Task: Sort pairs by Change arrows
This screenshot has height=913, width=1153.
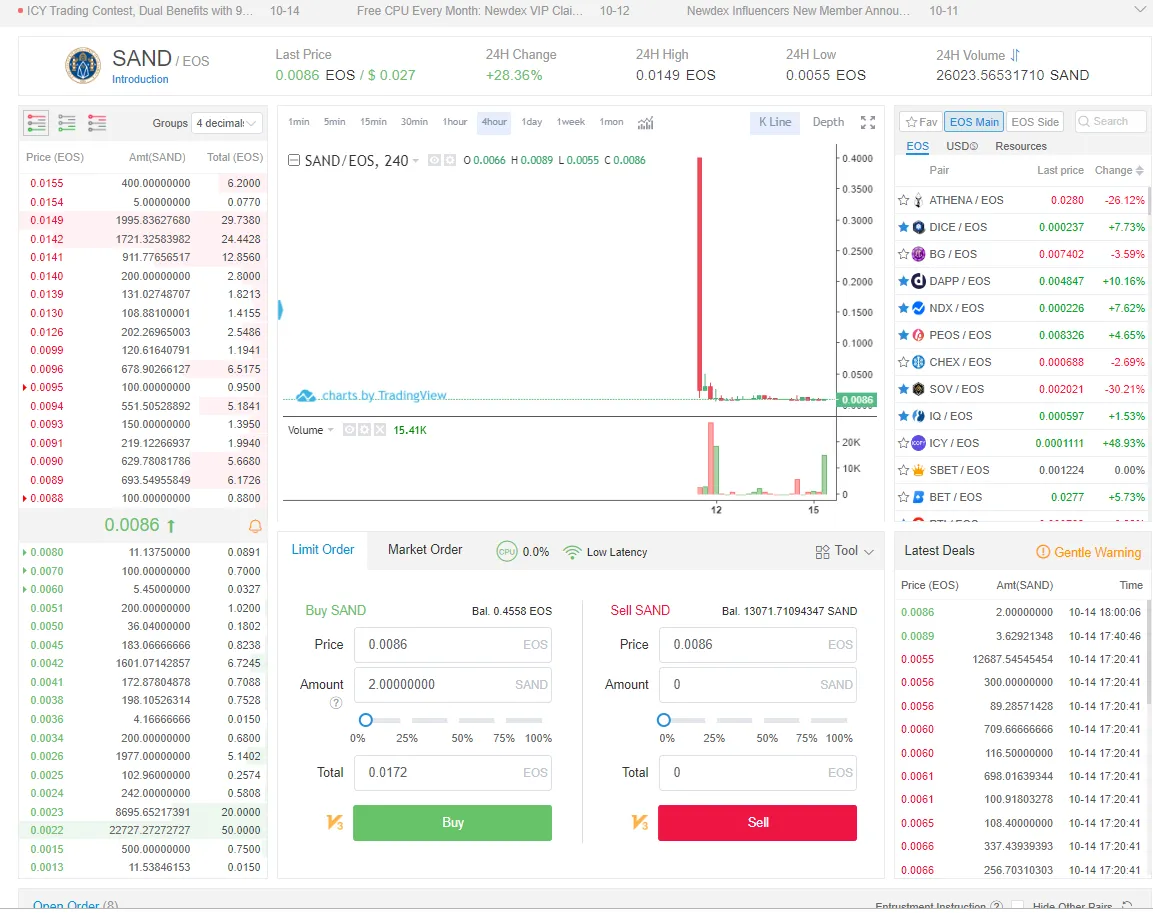Action: (x=1139, y=170)
